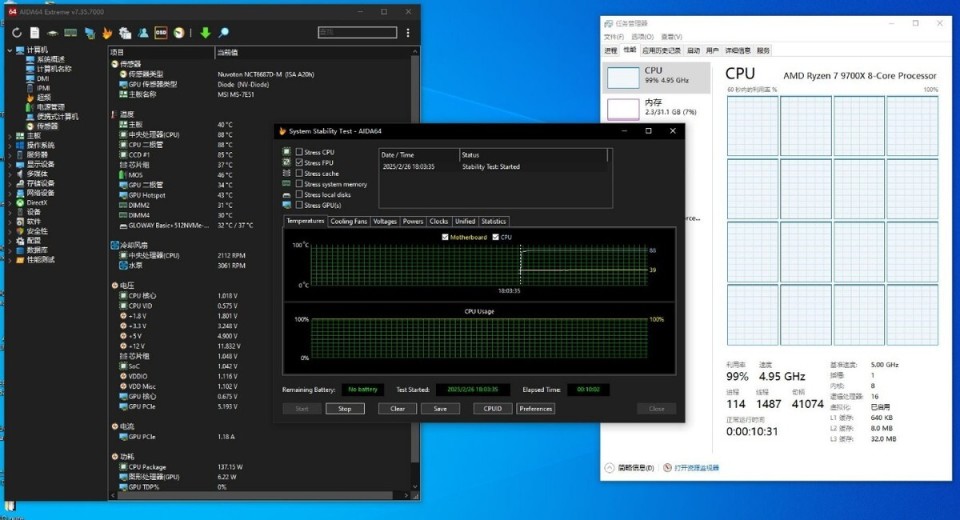Uncheck the Stress FPU checkbox
The height and width of the screenshot is (520, 960).
pyautogui.click(x=299, y=163)
